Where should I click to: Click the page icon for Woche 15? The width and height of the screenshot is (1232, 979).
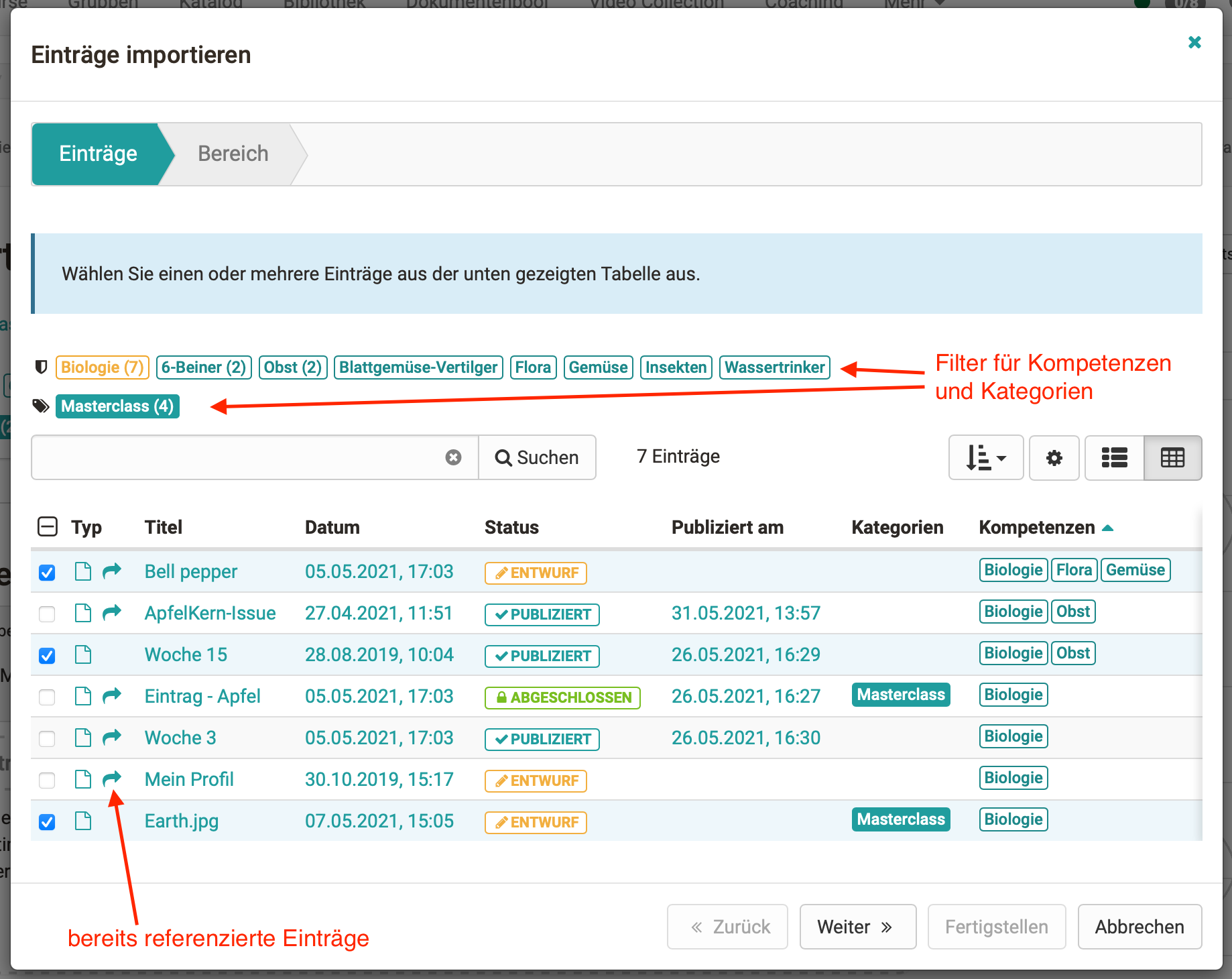pos(83,654)
